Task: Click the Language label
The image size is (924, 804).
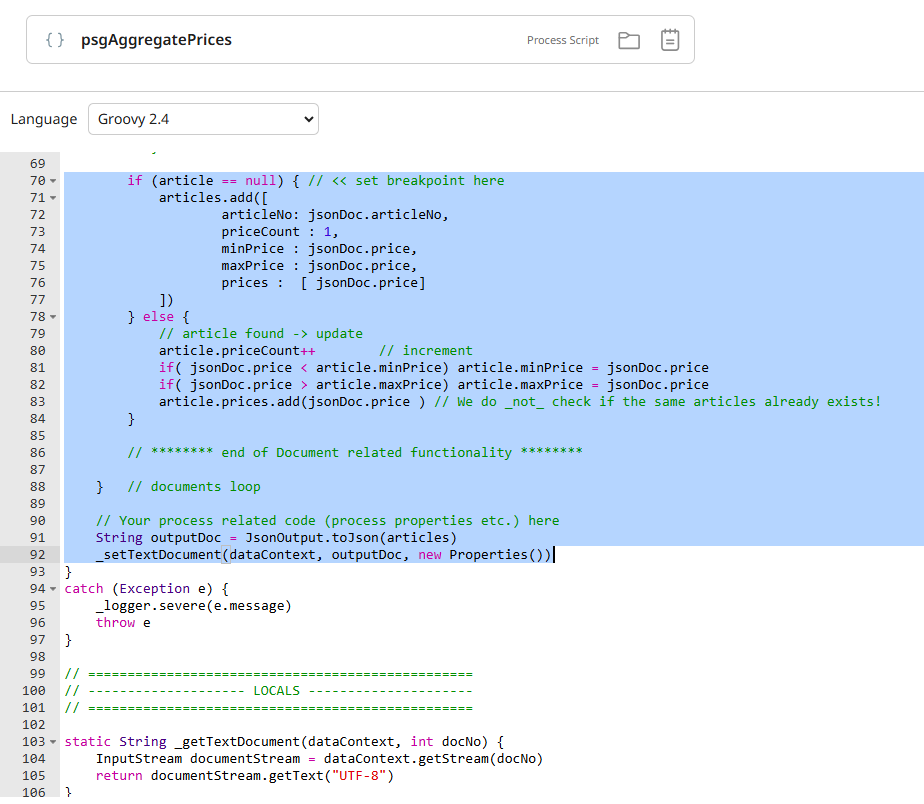Action: [44, 119]
